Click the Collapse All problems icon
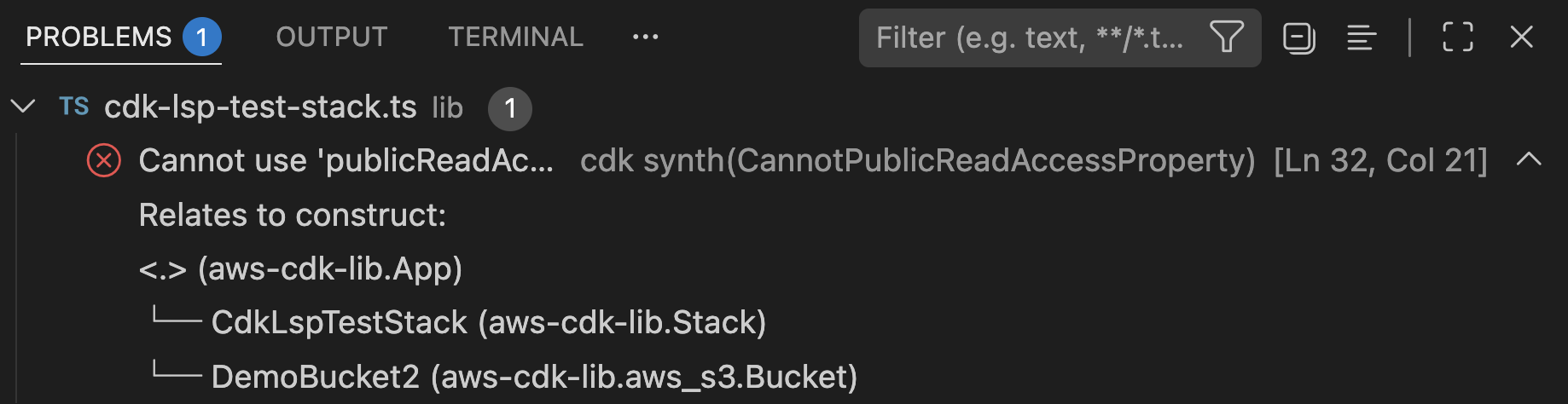1568x404 pixels. 1299,38
